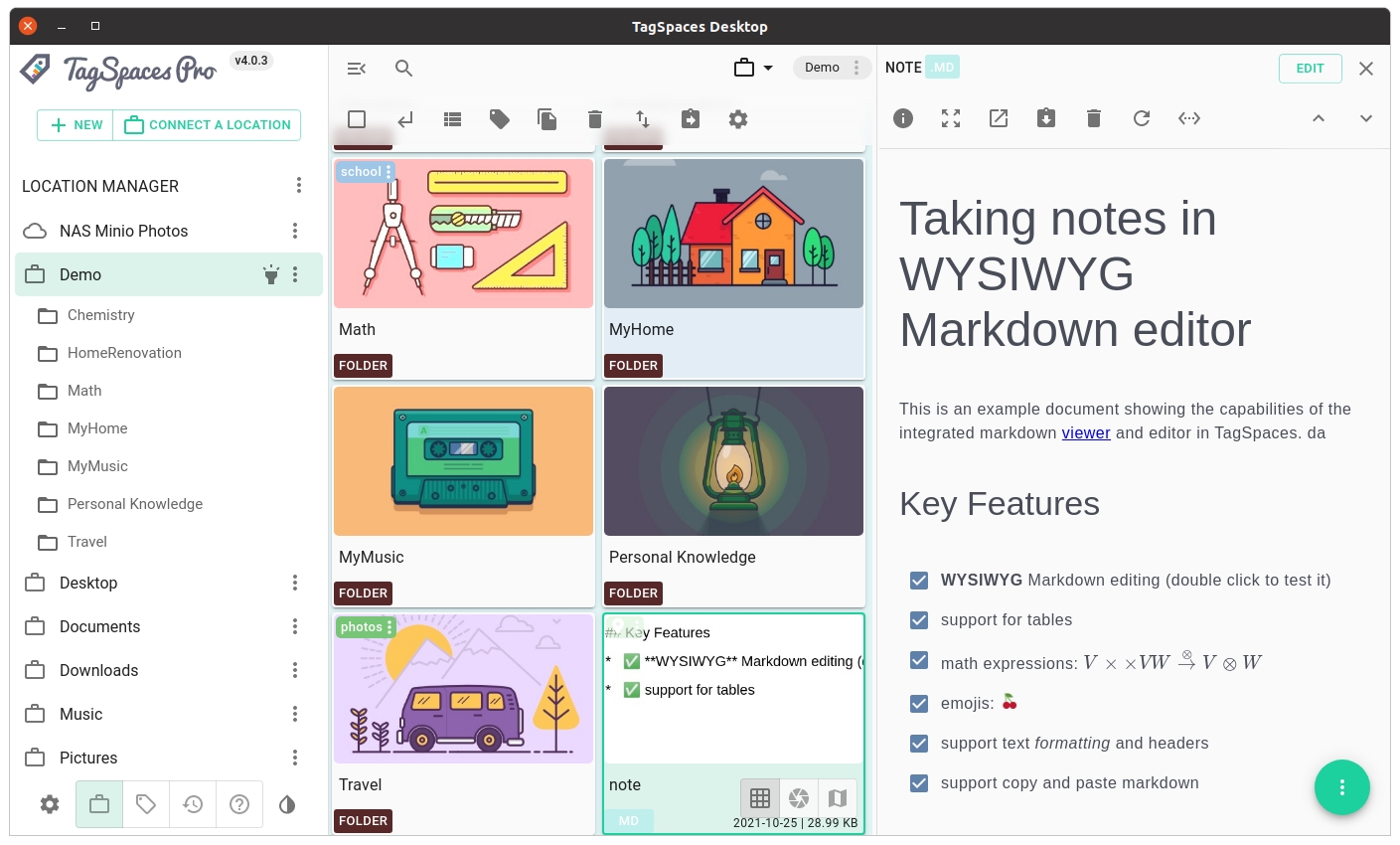This screenshot has width=1400, height=845.
Task: Go to the parent directory arrow
Action: [x=405, y=119]
